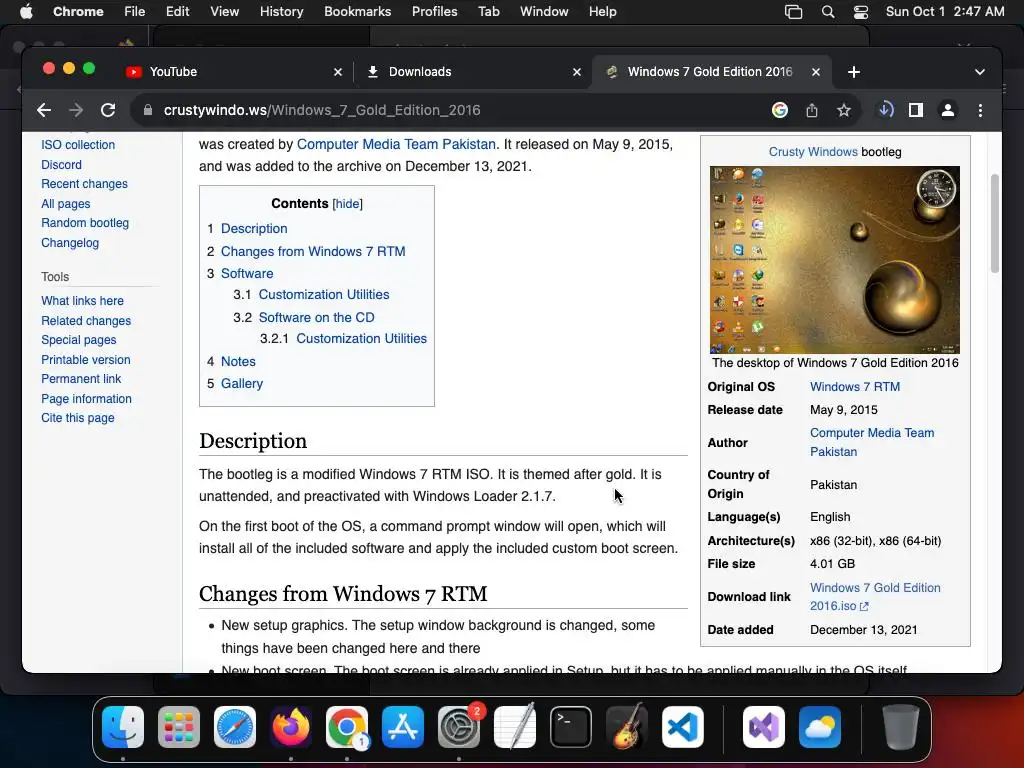Click the Chrome icon in the Dock
Image resolution: width=1024 pixels, height=768 pixels.
[347, 727]
